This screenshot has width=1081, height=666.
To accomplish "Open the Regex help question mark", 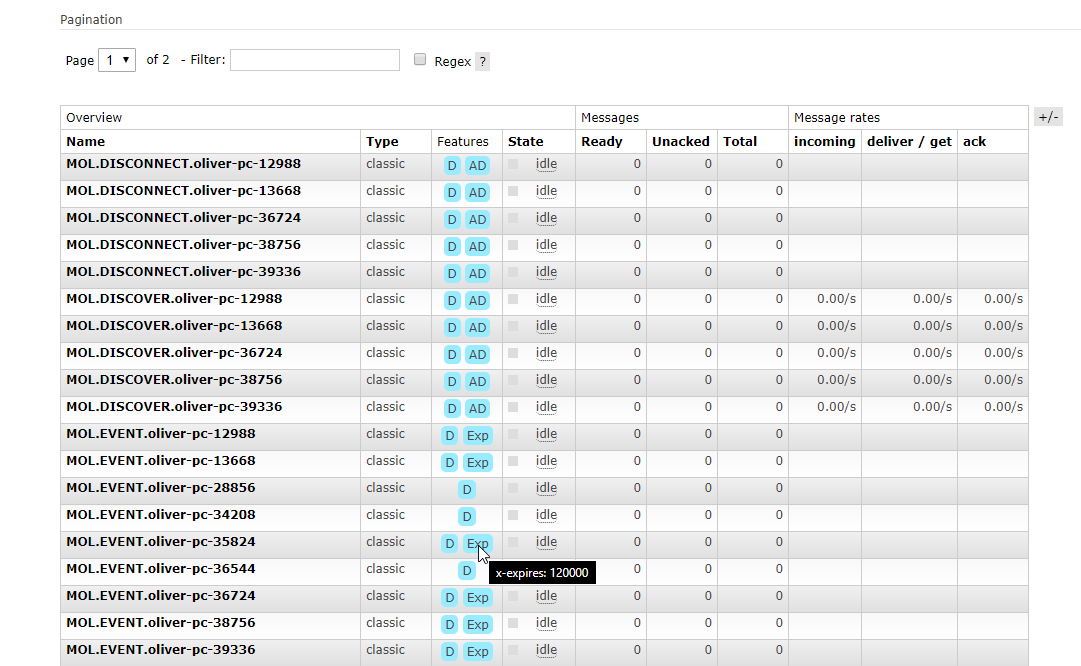I will pyautogui.click(x=483, y=61).
